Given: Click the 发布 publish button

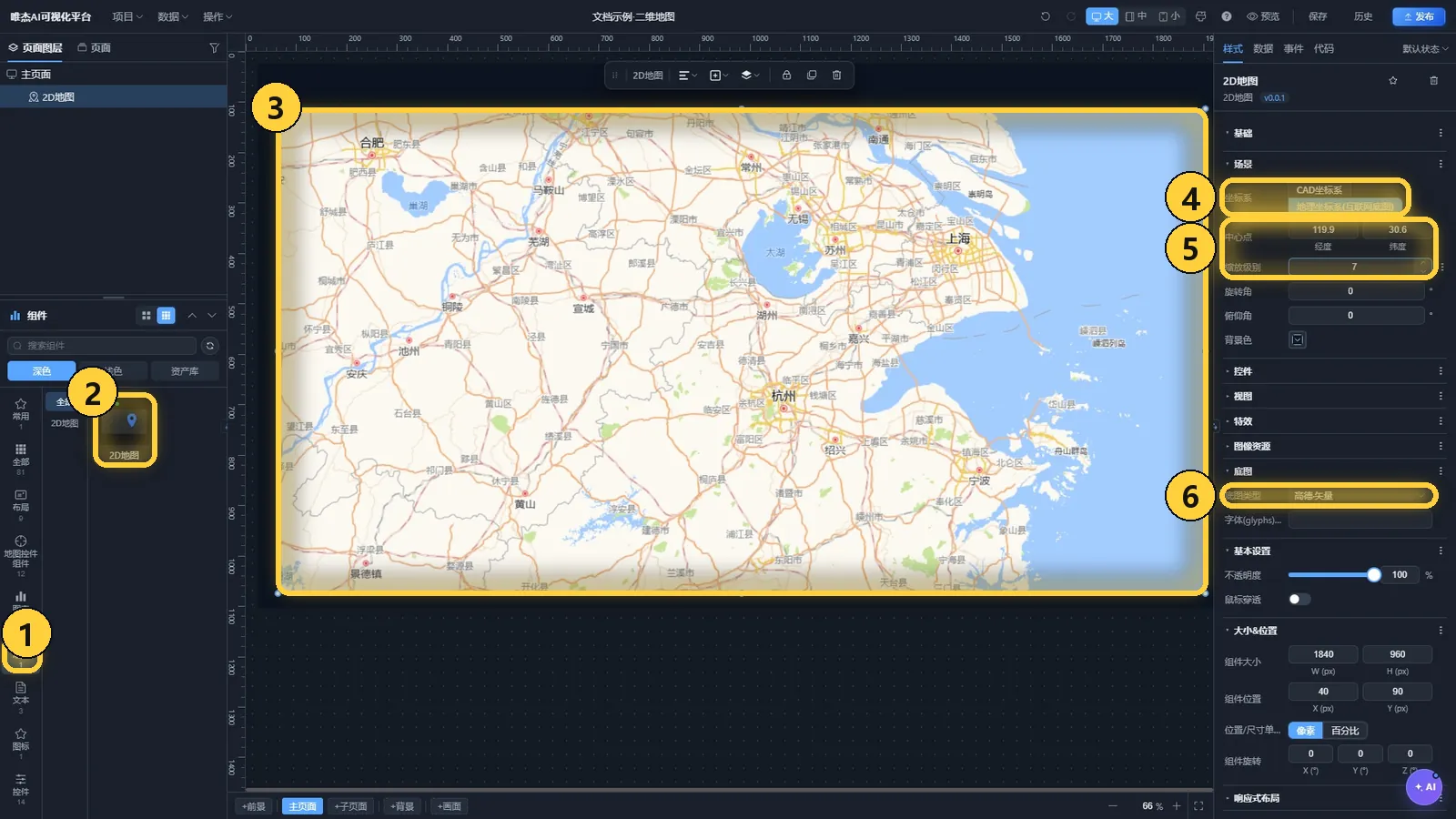Looking at the screenshot, I should (1419, 16).
